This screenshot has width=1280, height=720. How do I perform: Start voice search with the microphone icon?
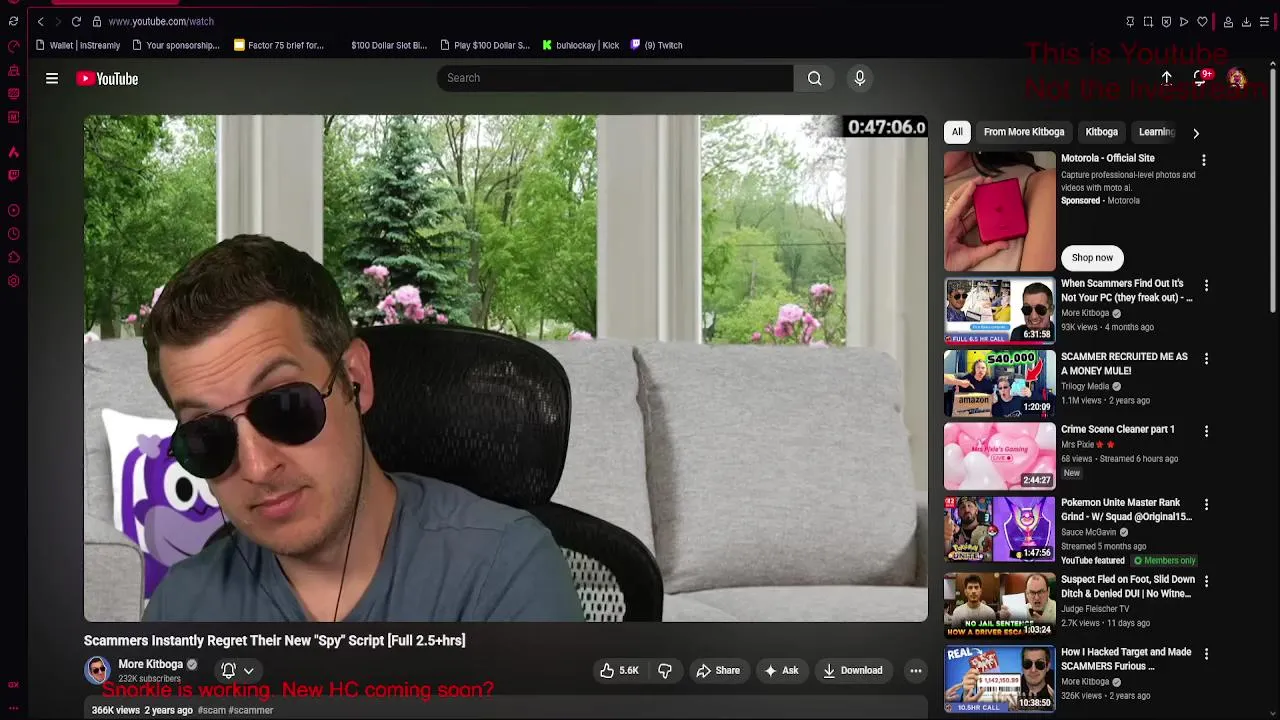[x=860, y=78]
